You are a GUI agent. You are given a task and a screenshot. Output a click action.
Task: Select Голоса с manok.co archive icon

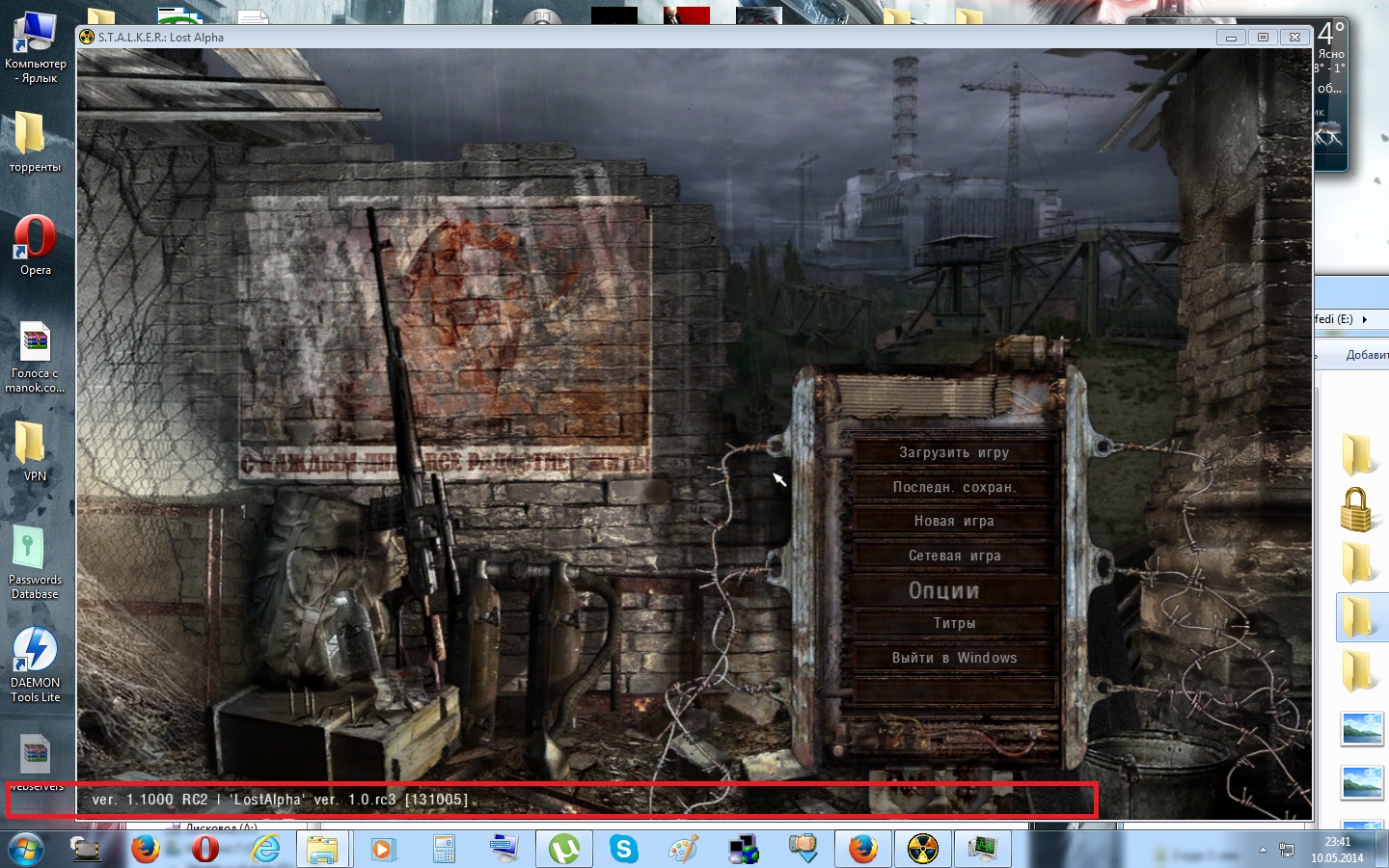(35, 358)
